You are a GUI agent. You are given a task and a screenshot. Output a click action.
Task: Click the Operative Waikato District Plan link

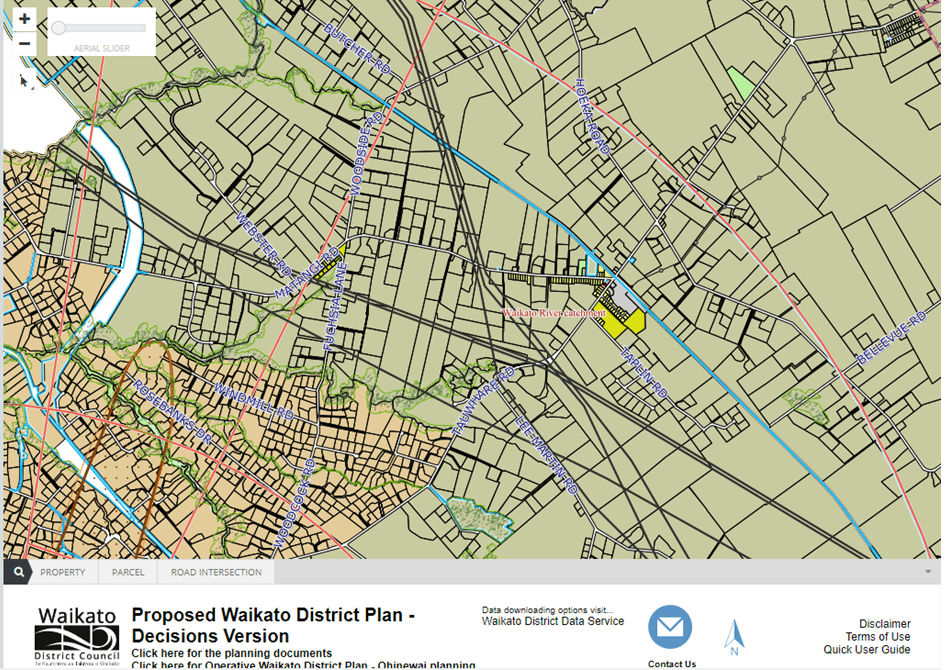pyautogui.click(x=303, y=665)
